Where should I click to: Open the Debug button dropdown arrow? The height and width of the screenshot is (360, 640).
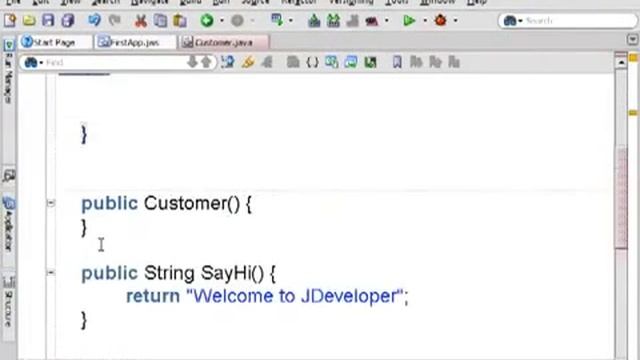(x=456, y=20)
